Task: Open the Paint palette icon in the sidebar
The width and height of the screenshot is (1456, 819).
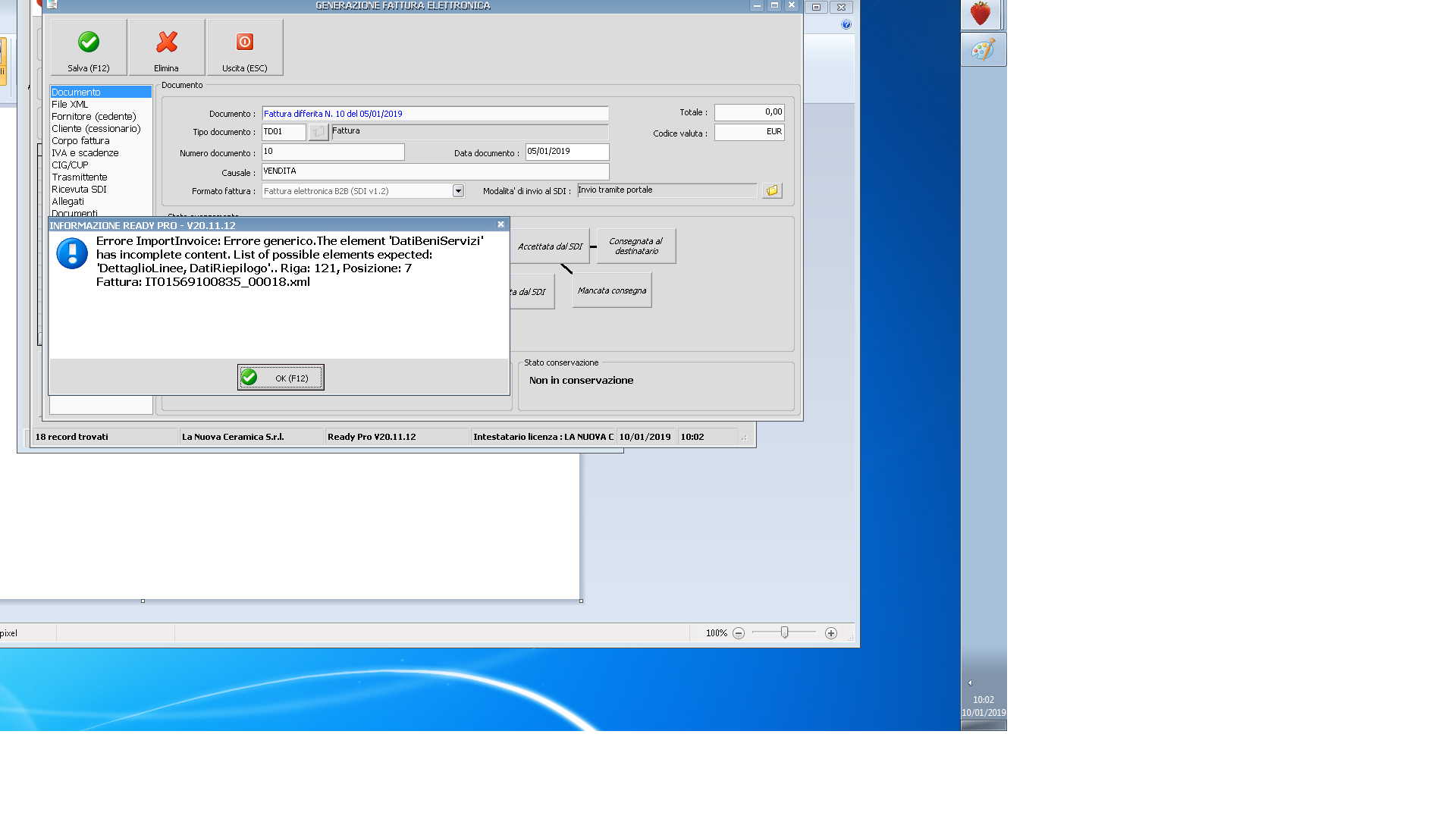Action: coord(983,50)
